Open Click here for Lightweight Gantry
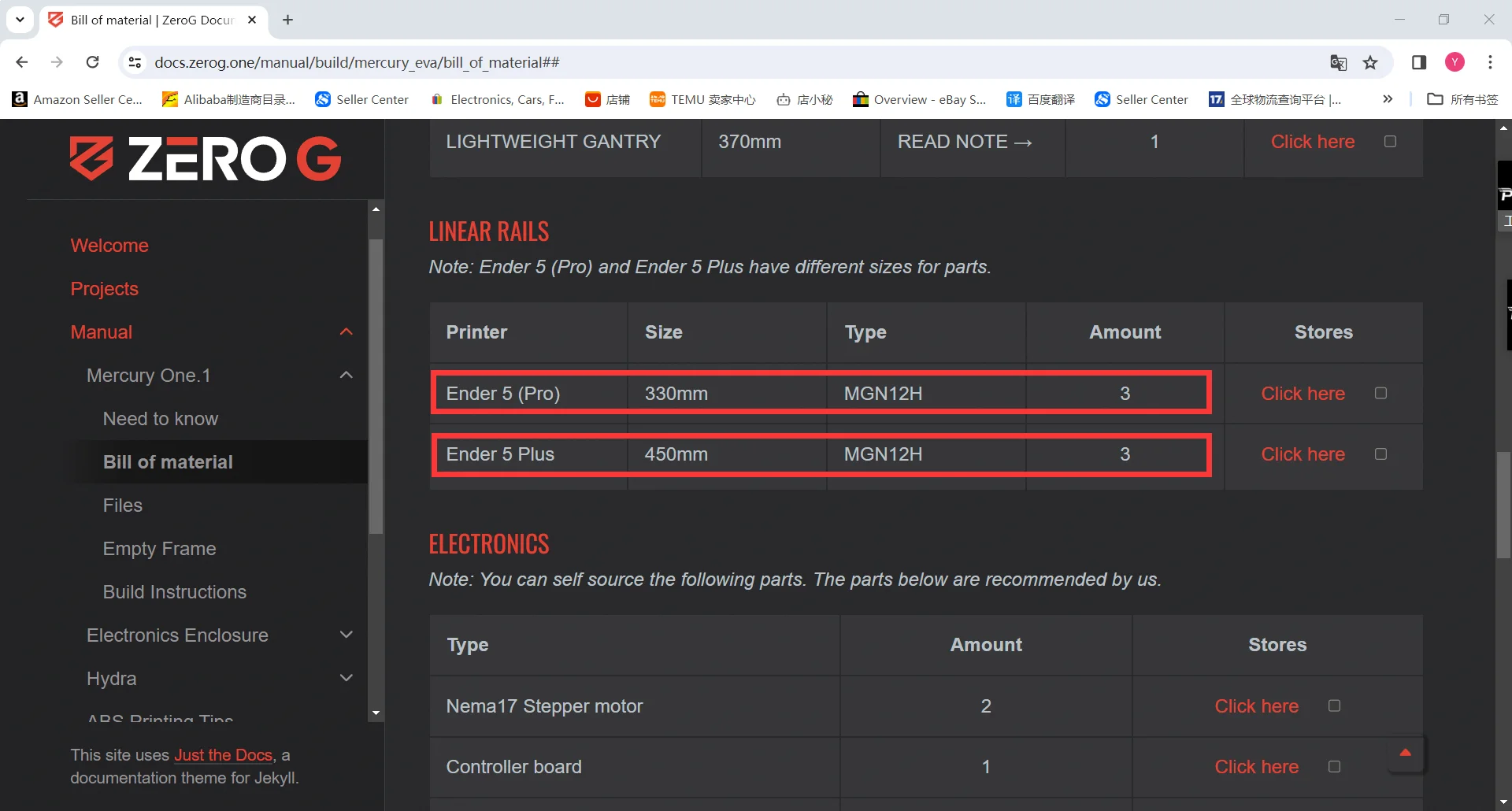 click(1313, 142)
